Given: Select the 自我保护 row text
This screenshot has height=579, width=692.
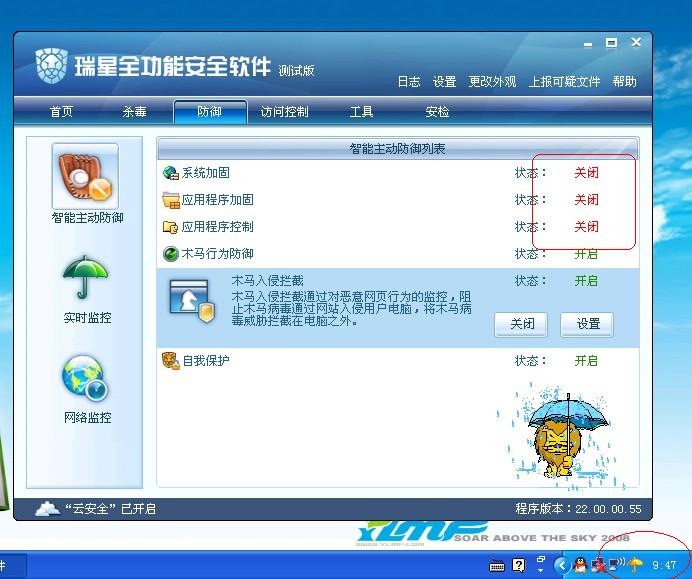Looking at the screenshot, I should [206, 361].
